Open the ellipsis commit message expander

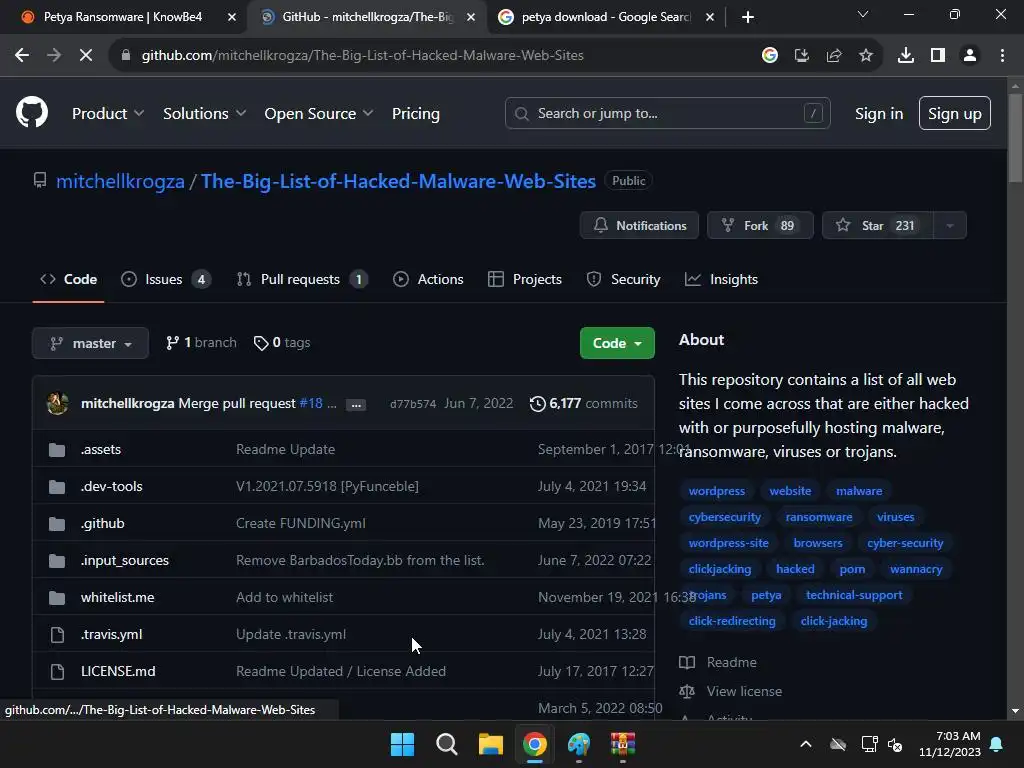(x=356, y=405)
